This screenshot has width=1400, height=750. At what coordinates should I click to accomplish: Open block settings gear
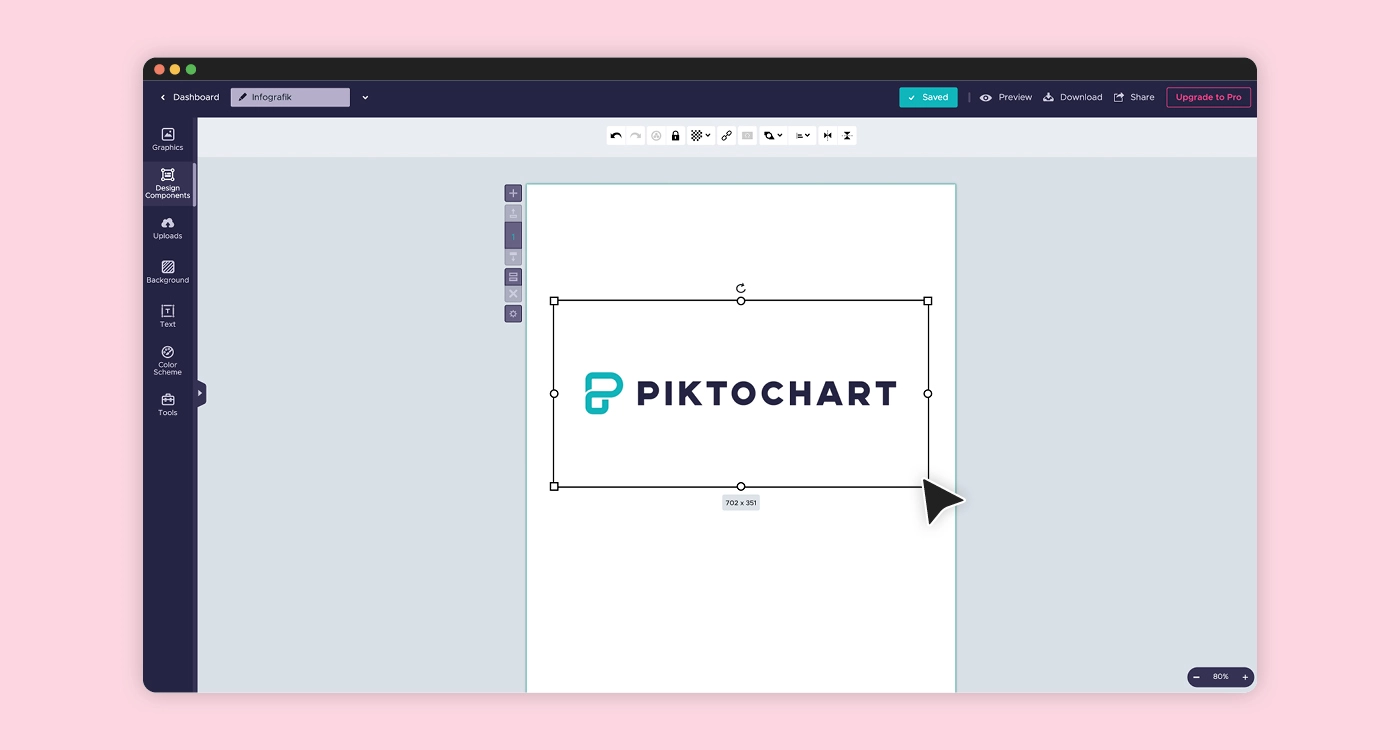coord(513,314)
